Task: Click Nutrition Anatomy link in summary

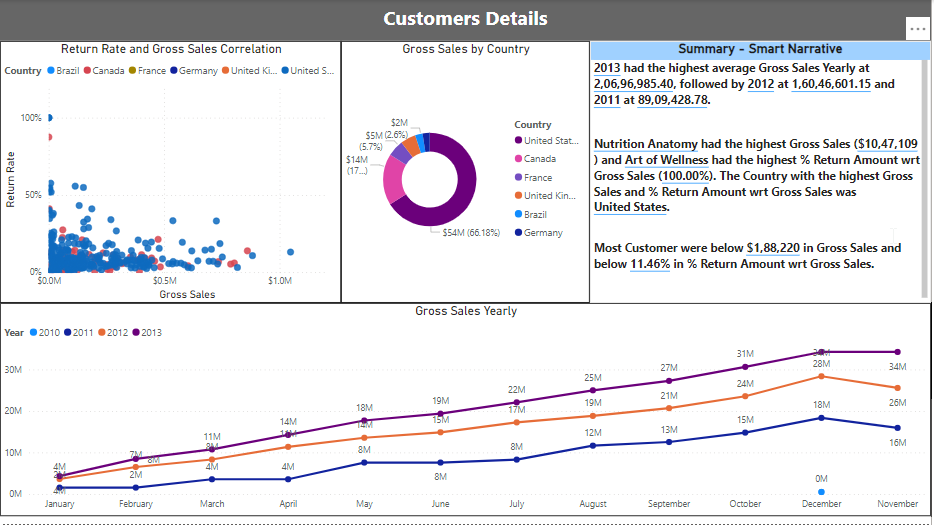Action: (x=646, y=144)
